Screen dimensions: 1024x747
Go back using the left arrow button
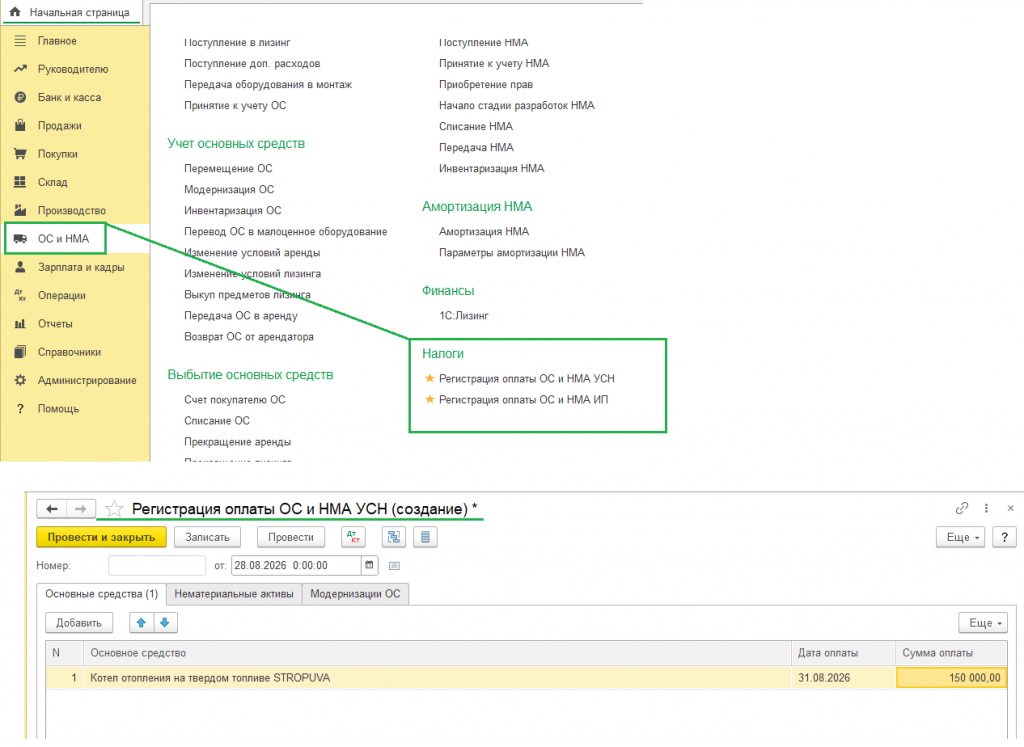52,509
